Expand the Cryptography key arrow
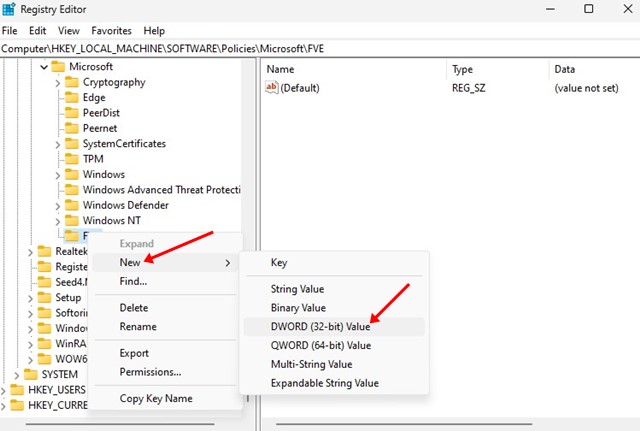640x431 pixels. (x=58, y=83)
